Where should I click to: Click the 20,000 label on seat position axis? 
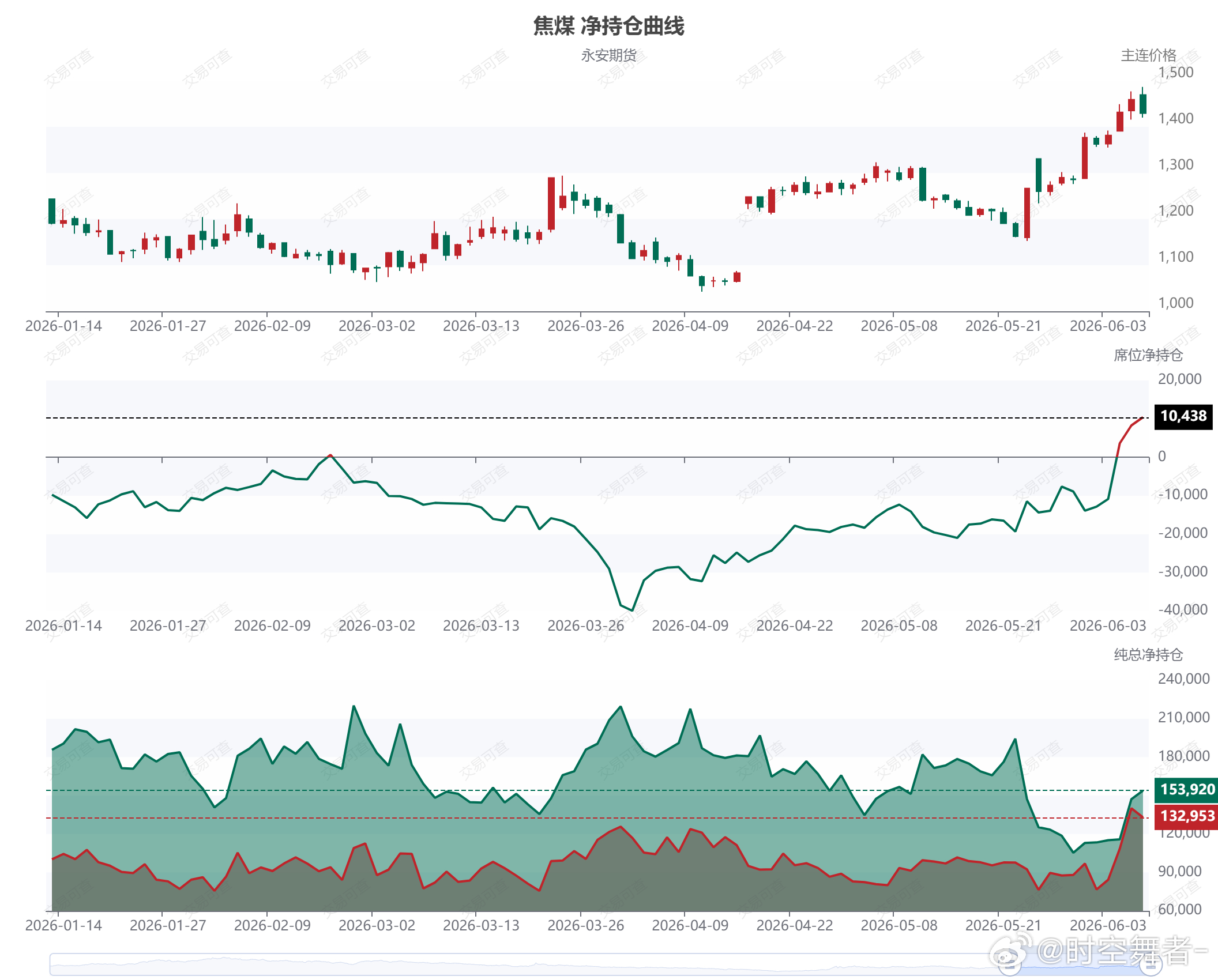(1180, 379)
